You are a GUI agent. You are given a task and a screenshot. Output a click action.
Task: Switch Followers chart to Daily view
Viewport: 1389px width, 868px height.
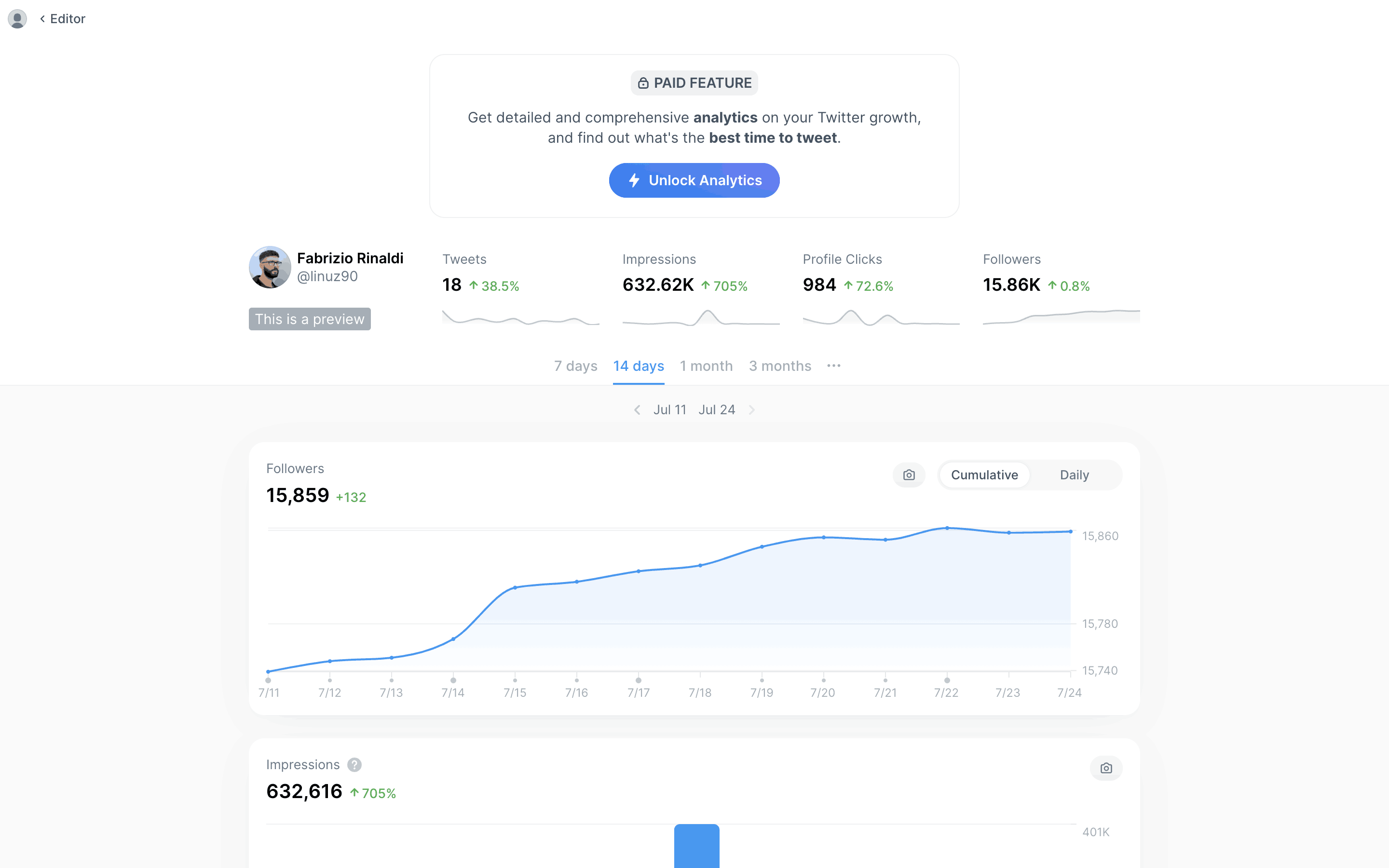[x=1074, y=475]
